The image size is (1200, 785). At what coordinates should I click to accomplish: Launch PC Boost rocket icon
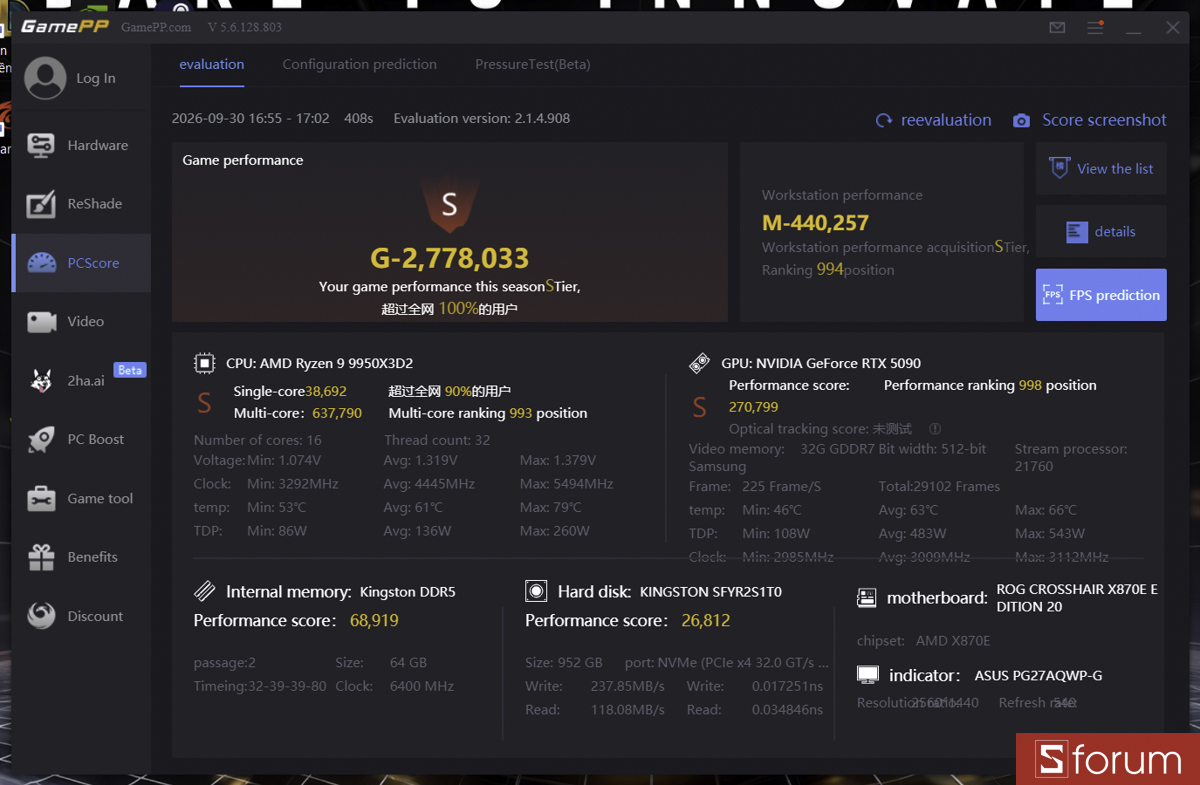41,440
